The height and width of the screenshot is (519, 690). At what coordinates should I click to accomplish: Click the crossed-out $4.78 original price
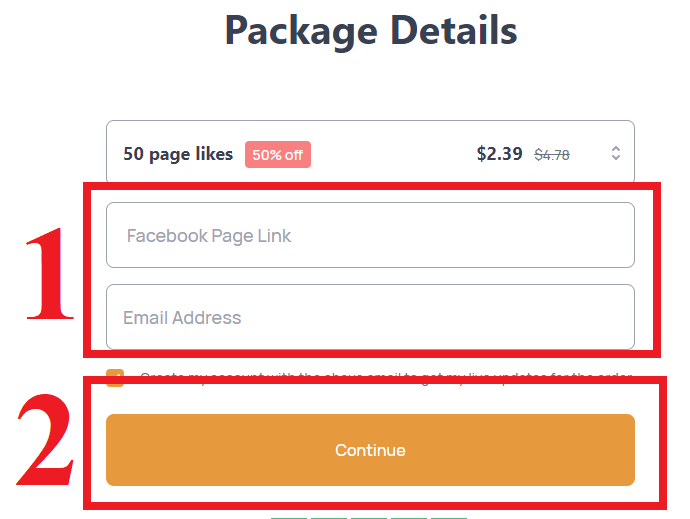[x=552, y=155]
